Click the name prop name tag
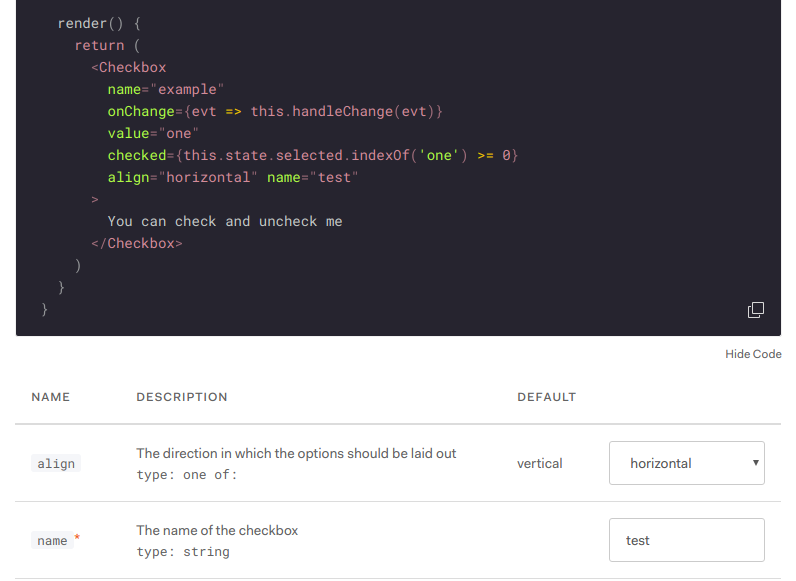This screenshot has width=796, height=581. click(x=52, y=540)
